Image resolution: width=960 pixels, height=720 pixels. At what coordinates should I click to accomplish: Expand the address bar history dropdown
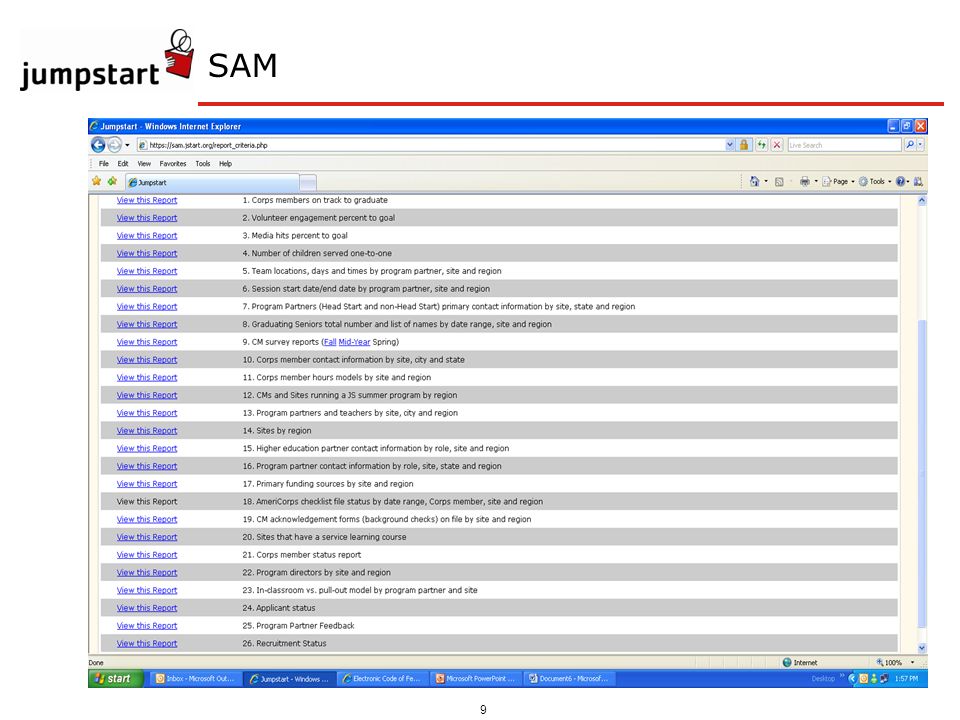coord(730,145)
